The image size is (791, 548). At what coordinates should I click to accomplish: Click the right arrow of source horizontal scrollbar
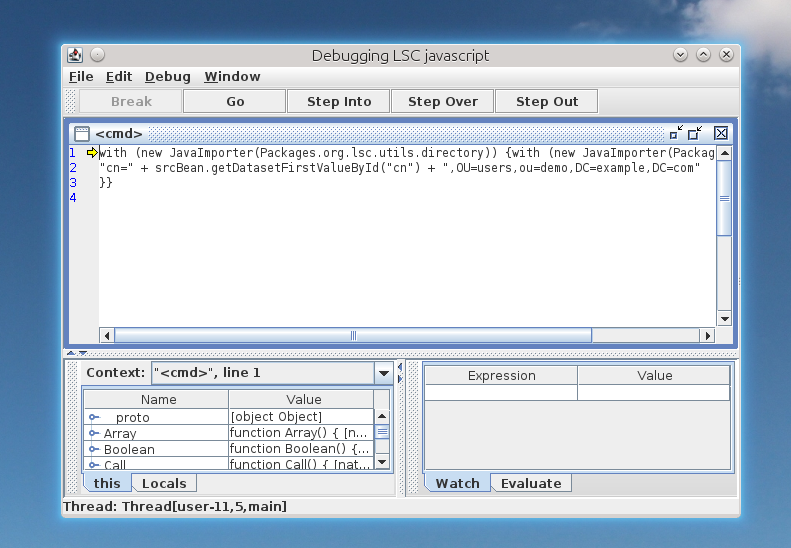708,336
